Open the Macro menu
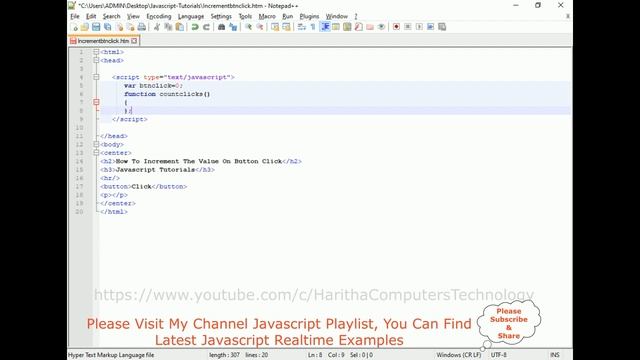The height and width of the screenshot is (360, 640). (x=267, y=16)
